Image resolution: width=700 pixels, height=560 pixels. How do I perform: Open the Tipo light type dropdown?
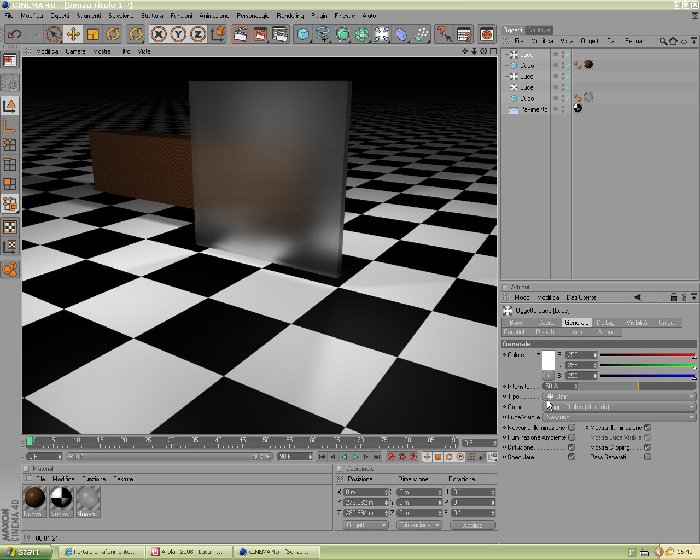[x=619, y=396]
